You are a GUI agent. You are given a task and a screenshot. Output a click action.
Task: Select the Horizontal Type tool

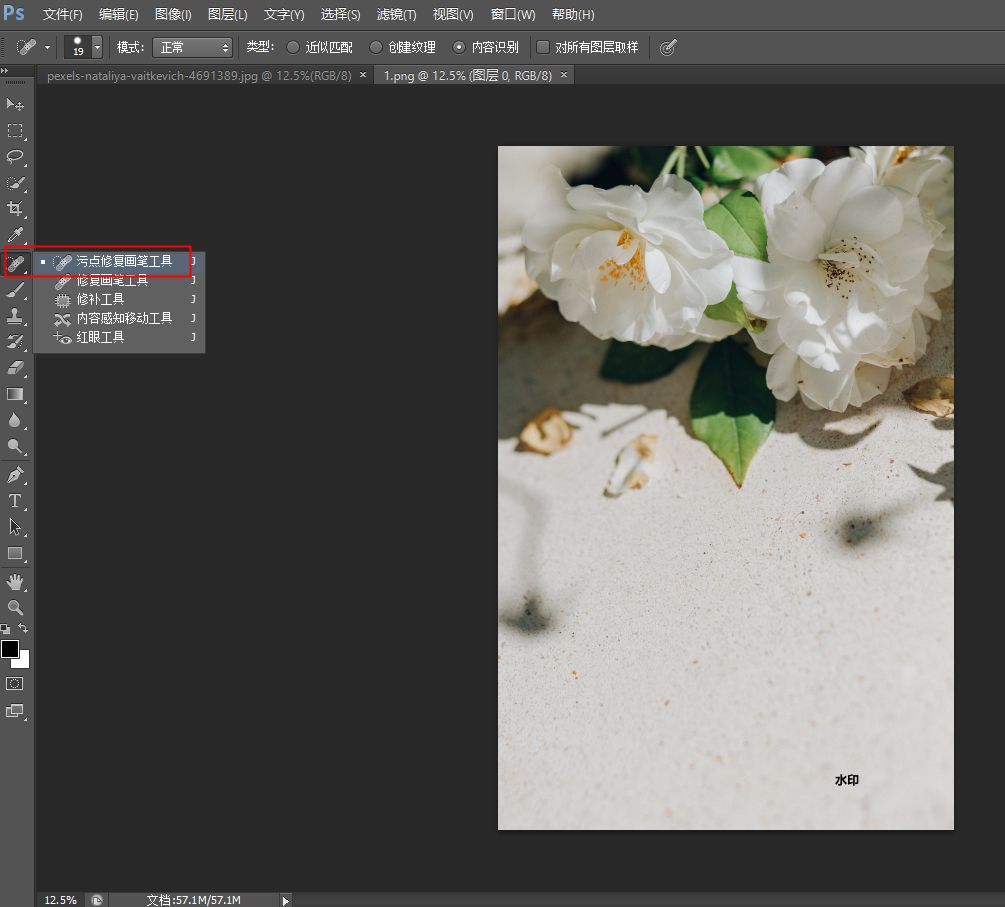pyautogui.click(x=15, y=501)
